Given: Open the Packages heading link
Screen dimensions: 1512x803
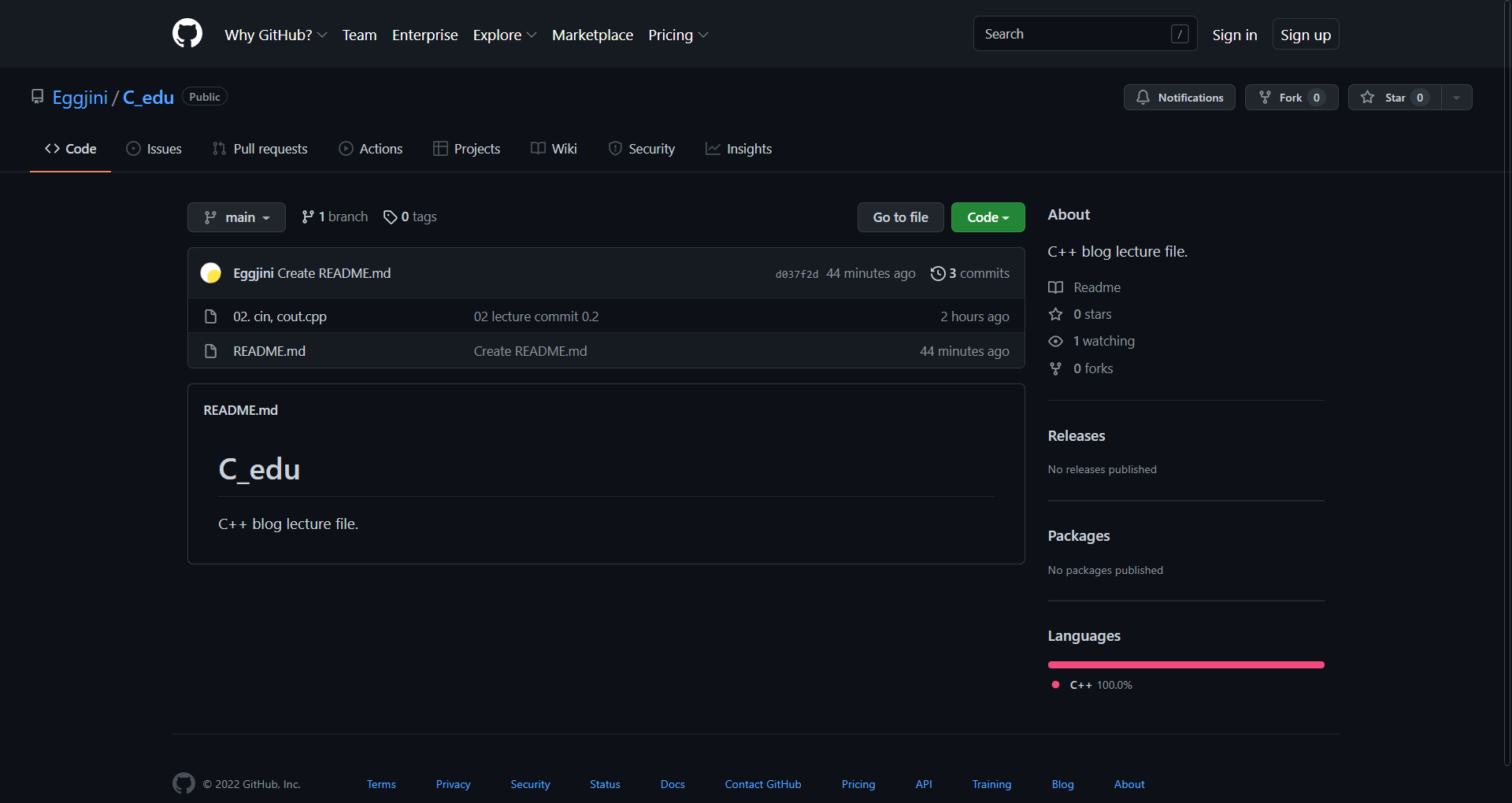Looking at the screenshot, I should point(1078,536).
